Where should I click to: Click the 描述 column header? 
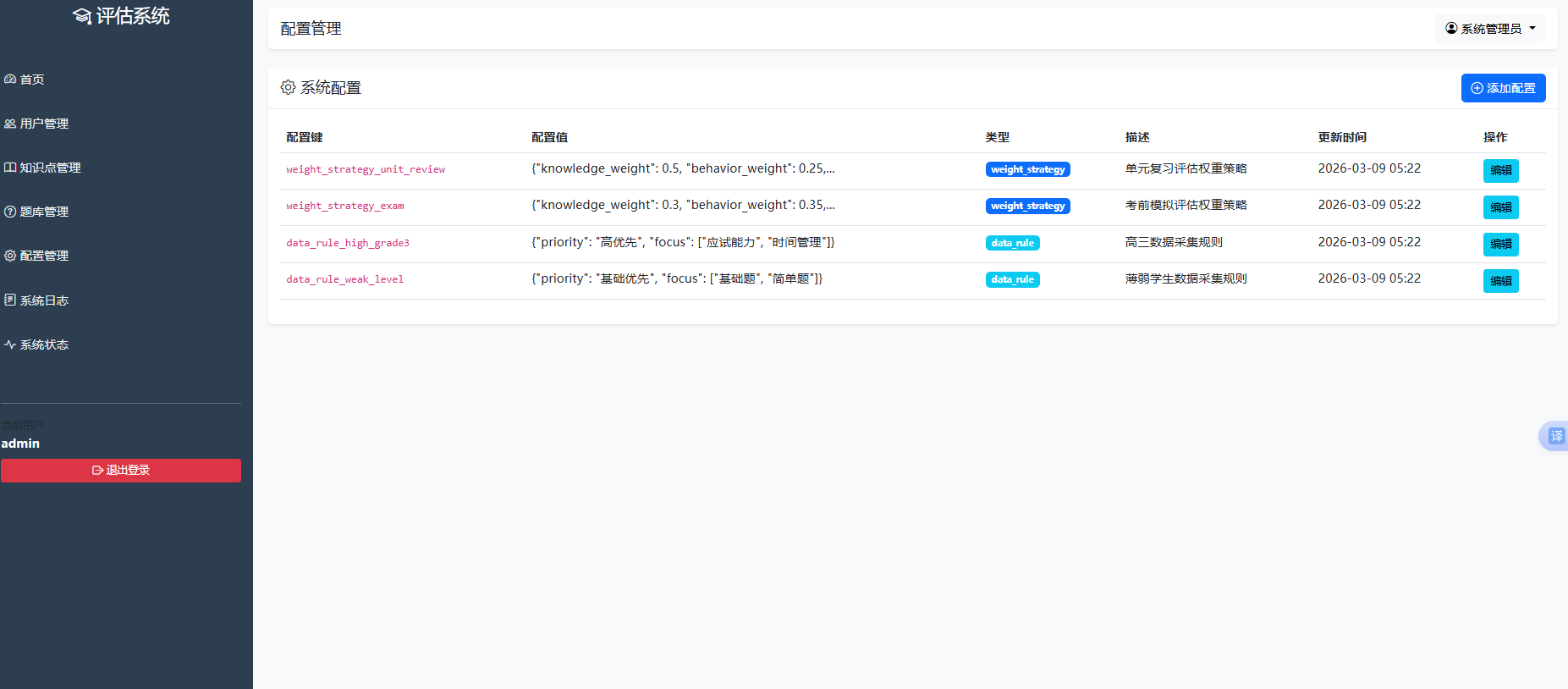1137,137
